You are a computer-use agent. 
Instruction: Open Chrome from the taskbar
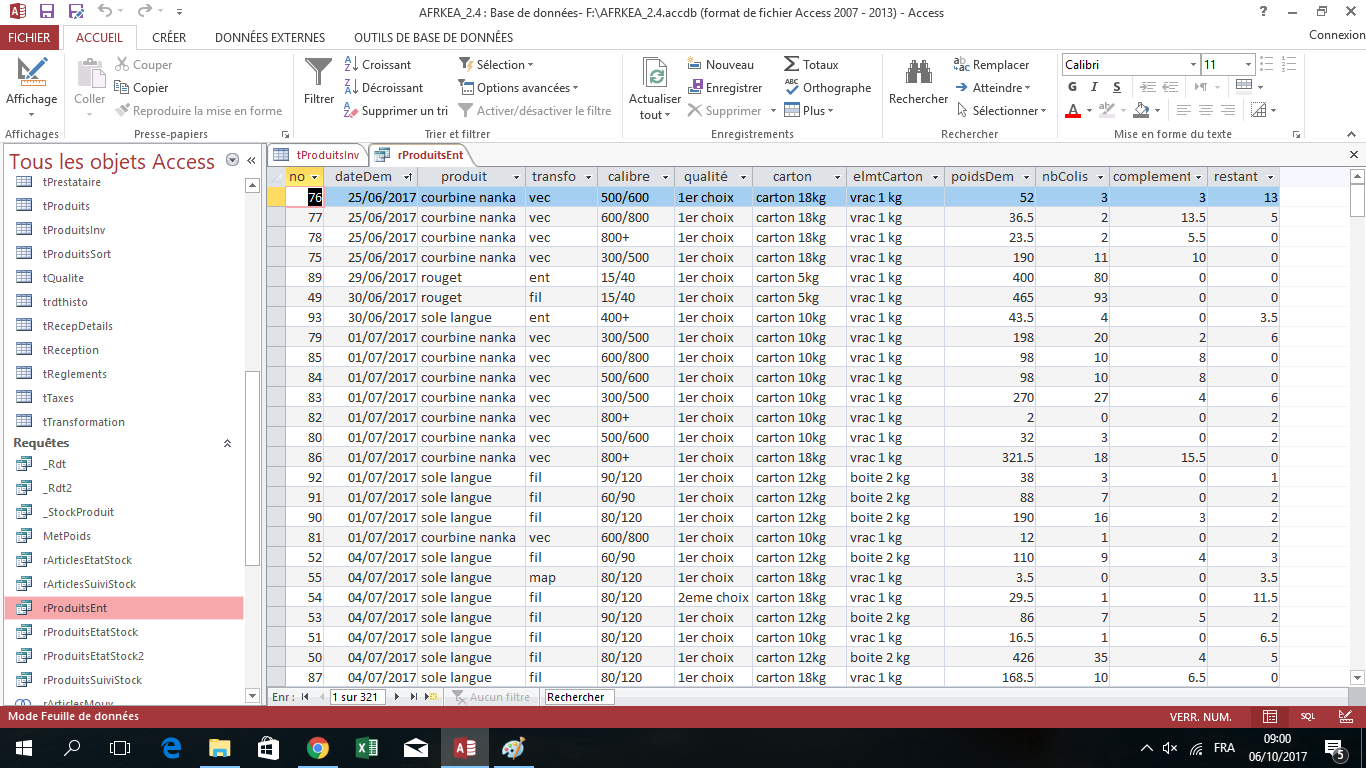tap(317, 747)
